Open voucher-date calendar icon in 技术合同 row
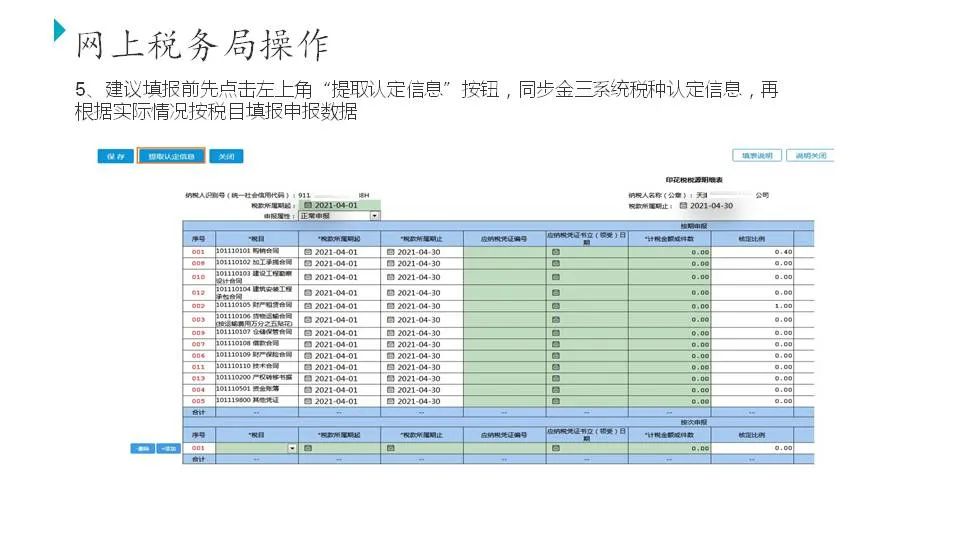The width and height of the screenshot is (960, 540). (556, 367)
